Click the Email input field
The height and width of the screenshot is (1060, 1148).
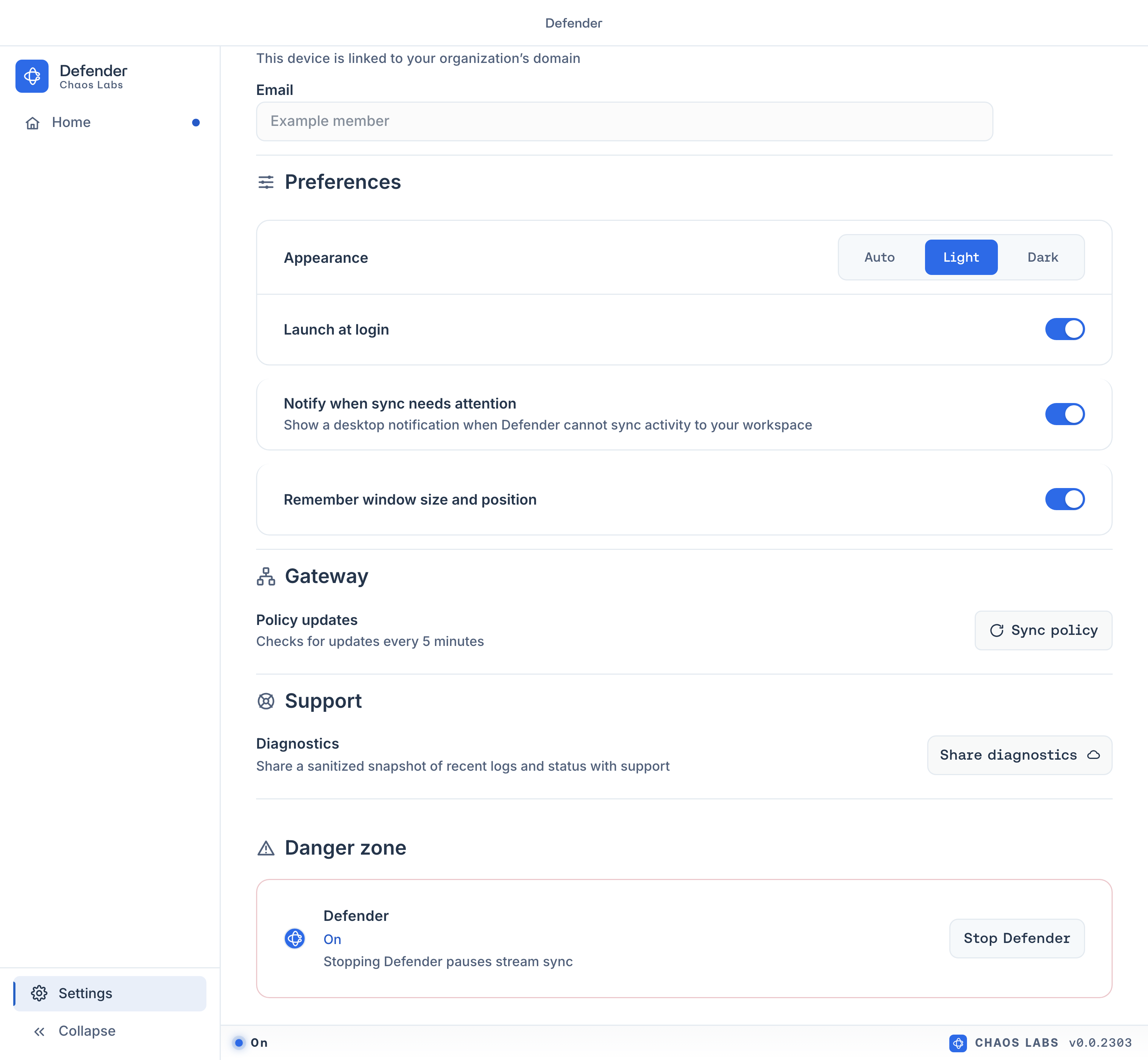coord(624,121)
